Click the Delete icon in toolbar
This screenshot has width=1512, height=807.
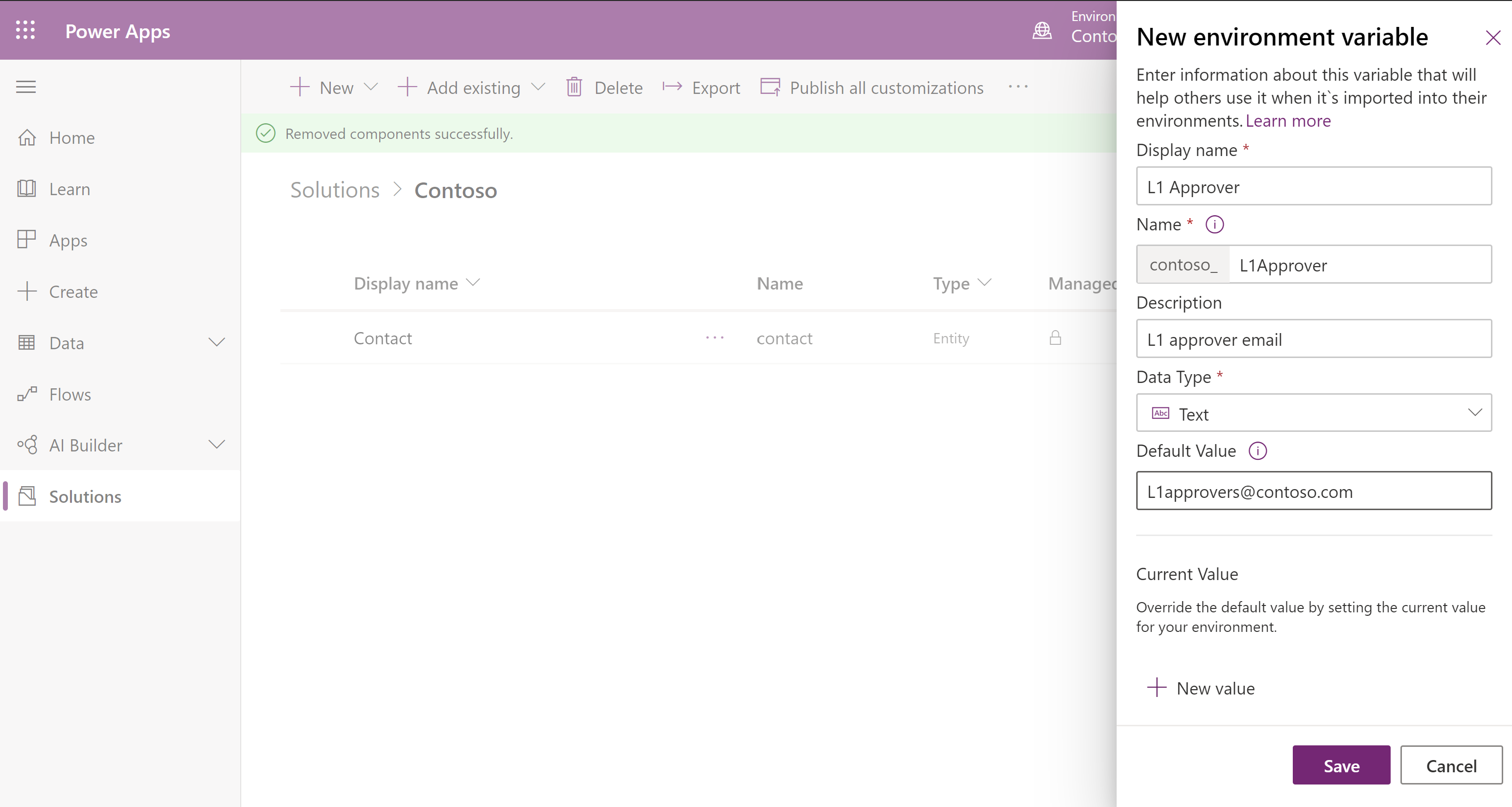575,88
